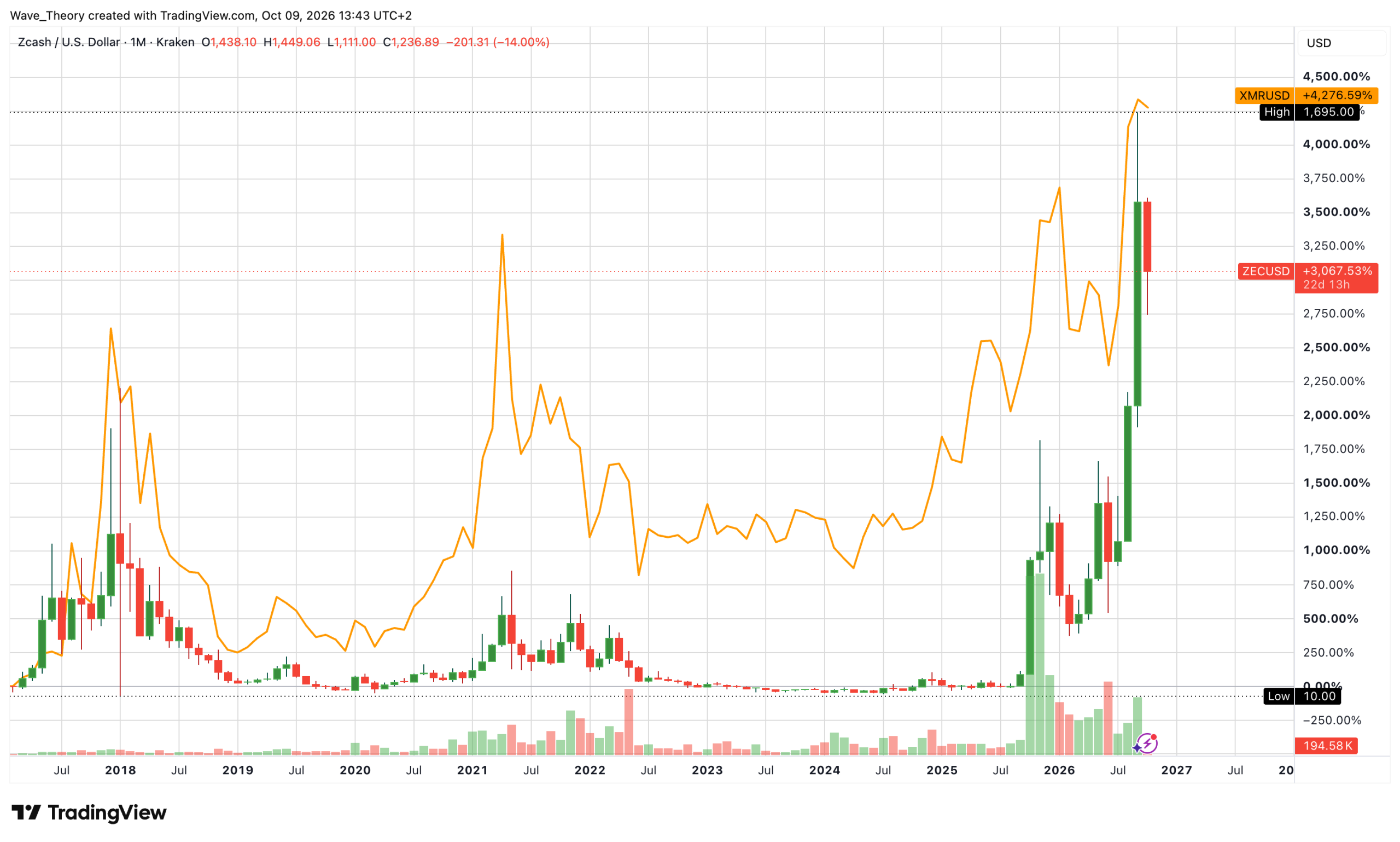Click the Low 10.00 marker label
The height and width of the screenshot is (842, 1400).
[x=1302, y=696]
